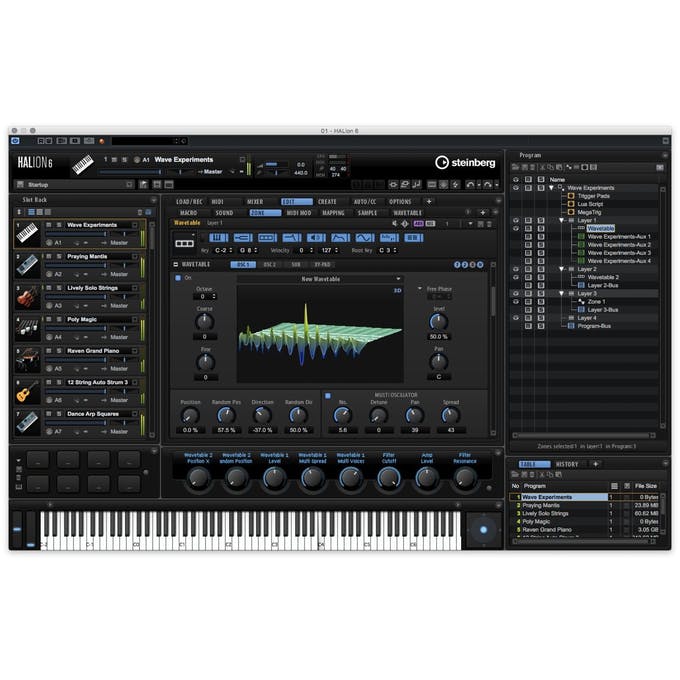Click the HALion 6 logo
Screen dimensions: 680x680
(35, 163)
